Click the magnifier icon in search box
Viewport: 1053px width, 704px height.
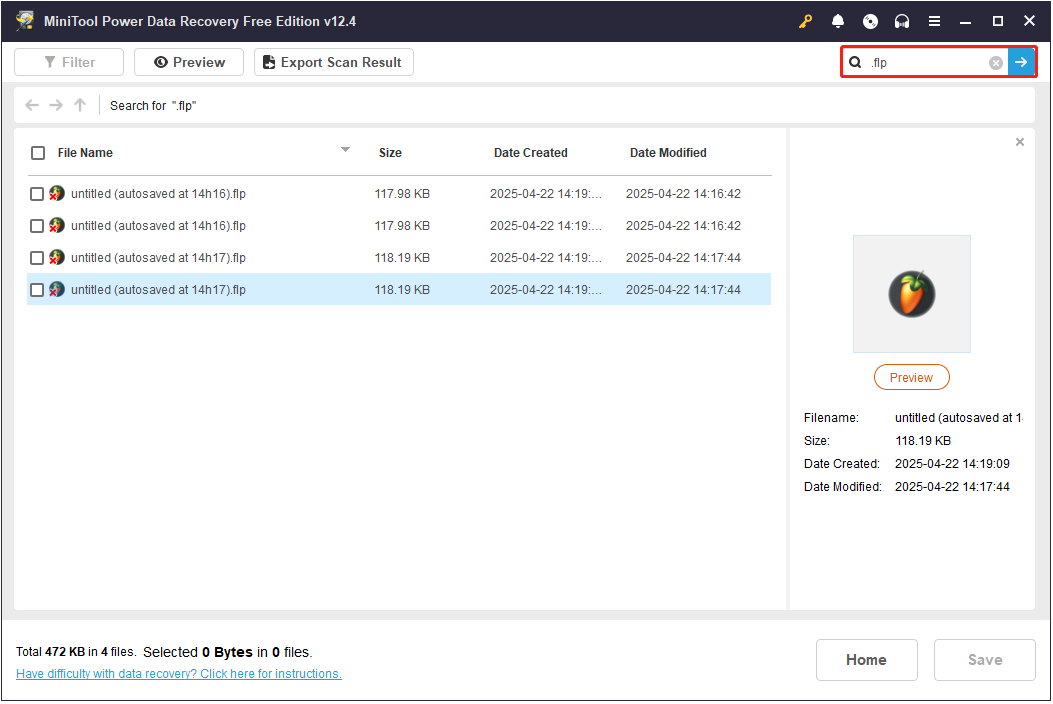point(855,62)
